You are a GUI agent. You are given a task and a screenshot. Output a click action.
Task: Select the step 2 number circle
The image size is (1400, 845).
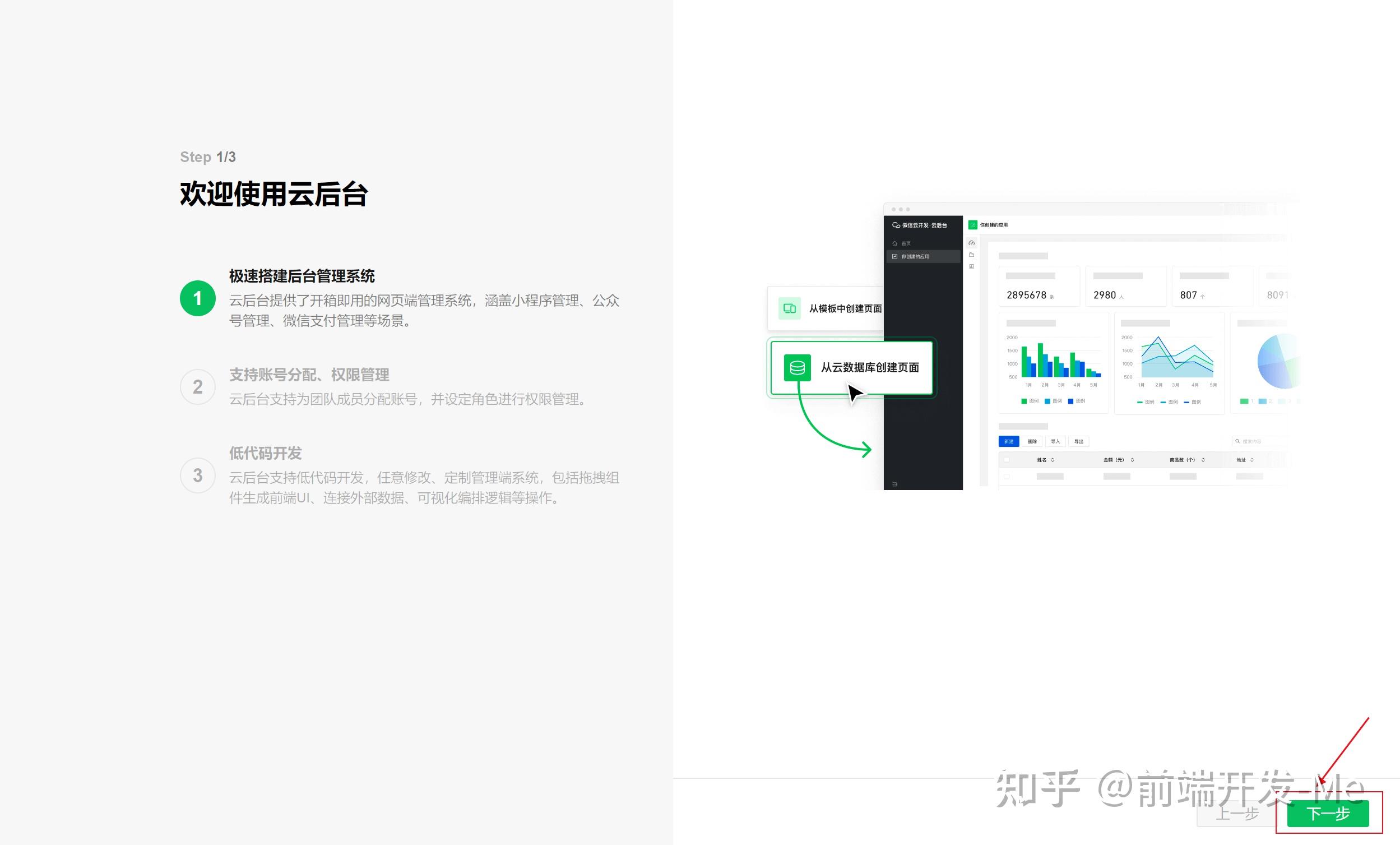click(197, 387)
